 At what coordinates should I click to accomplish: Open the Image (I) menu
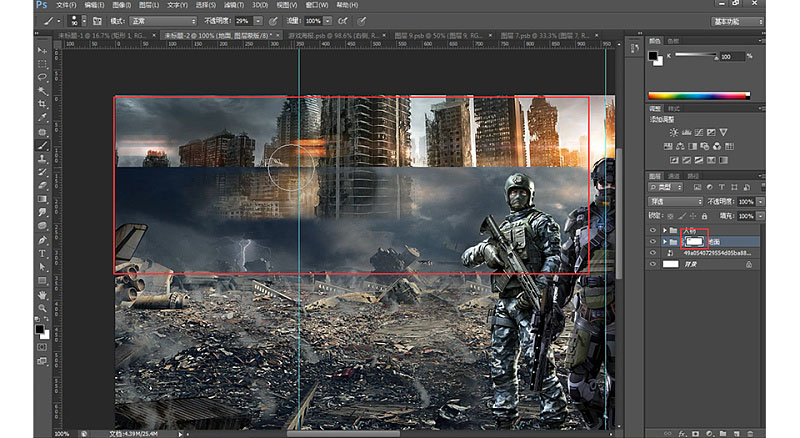[121, 5]
